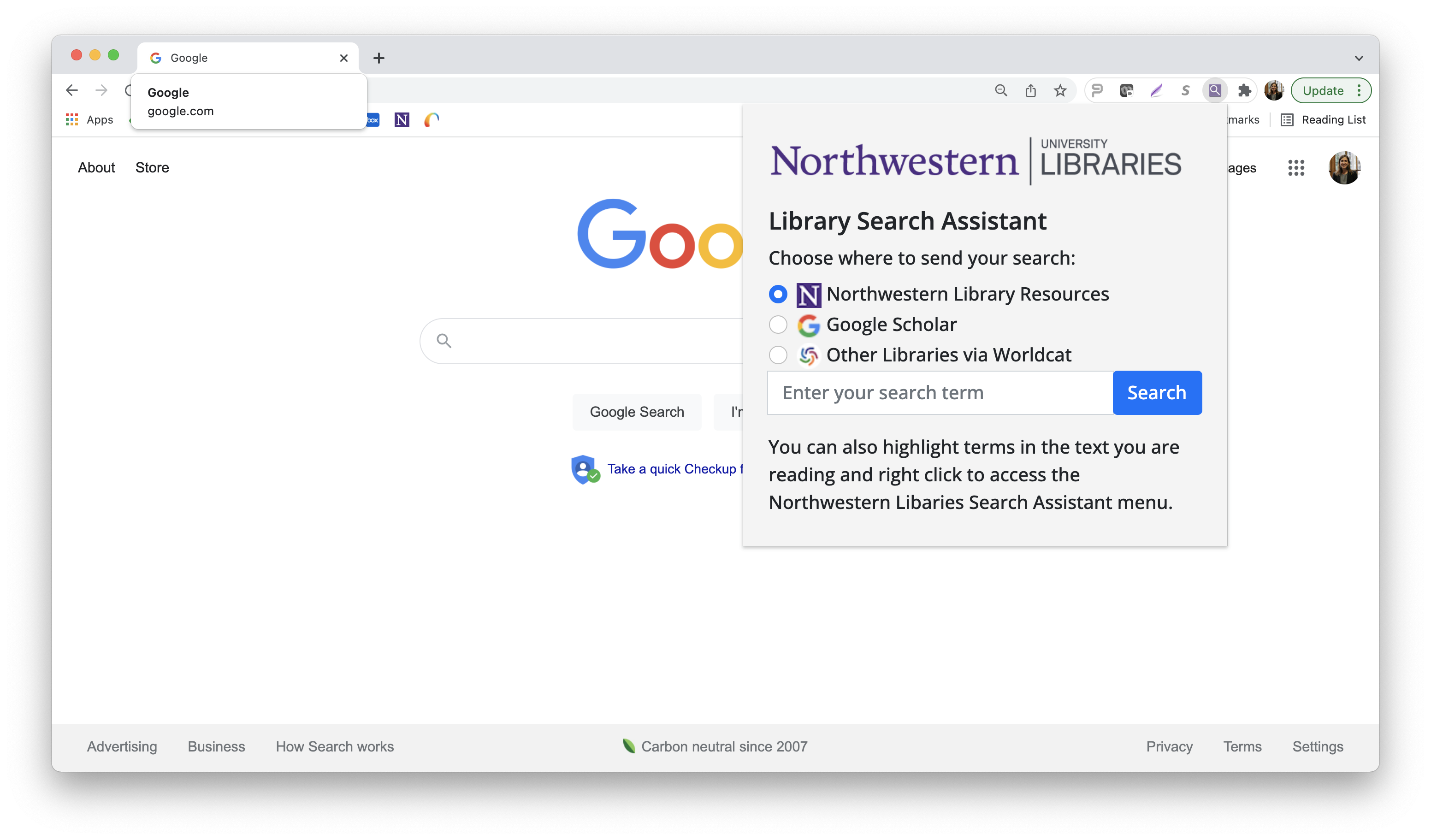Screen dimensions: 1431x840
Task: Open the Northwestern N bookmark
Action: pos(402,120)
